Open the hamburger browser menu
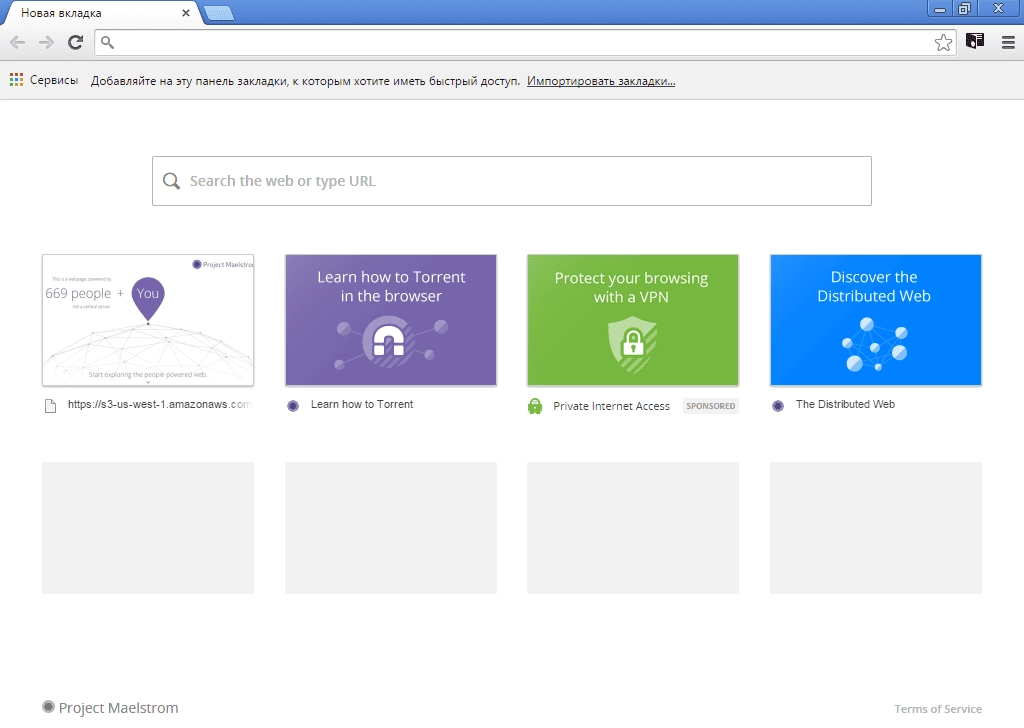This screenshot has width=1024, height=728. pyautogui.click(x=1008, y=43)
